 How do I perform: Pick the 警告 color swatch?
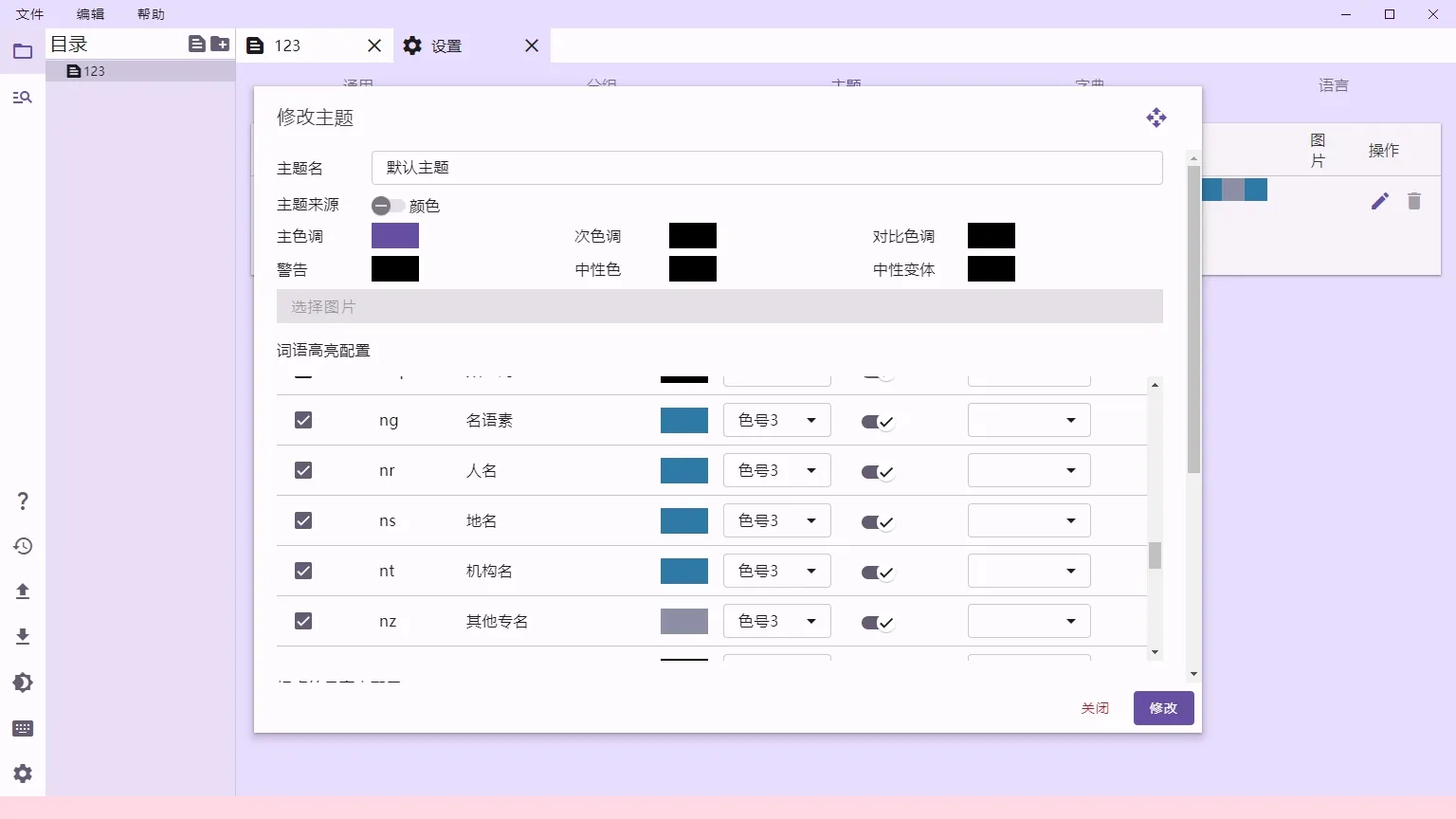point(395,269)
